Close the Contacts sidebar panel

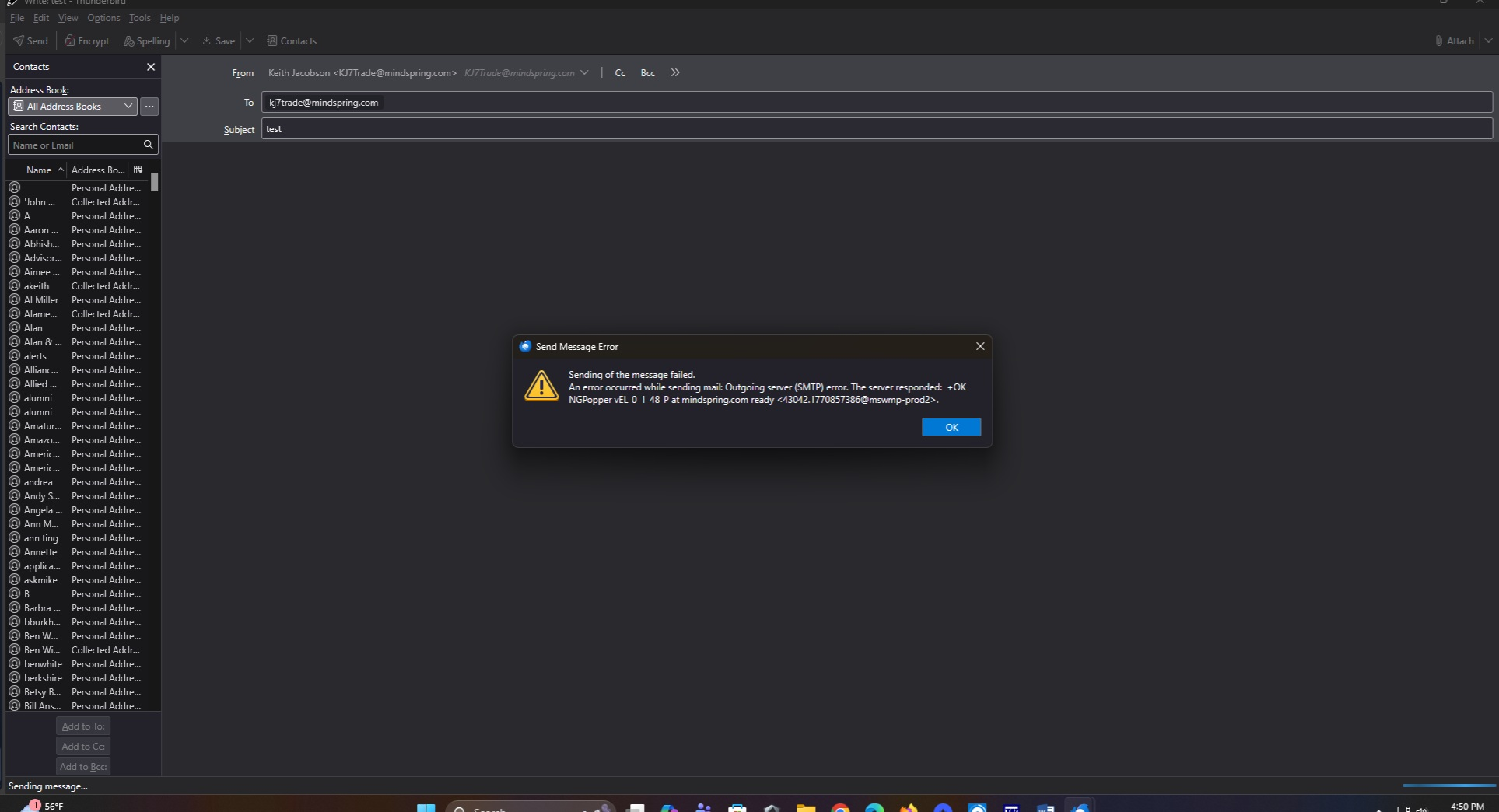click(151, 67)
